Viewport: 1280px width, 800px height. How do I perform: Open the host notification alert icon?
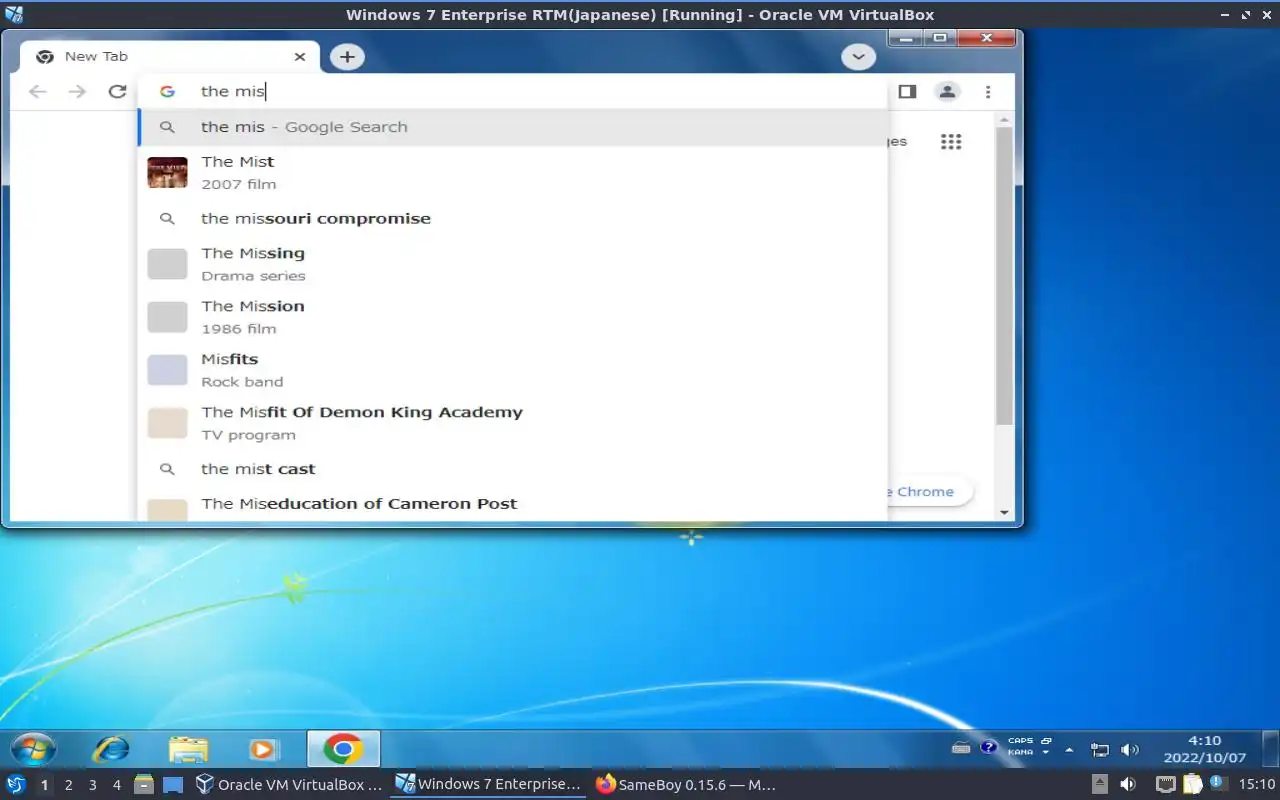tap(1217, 784)
